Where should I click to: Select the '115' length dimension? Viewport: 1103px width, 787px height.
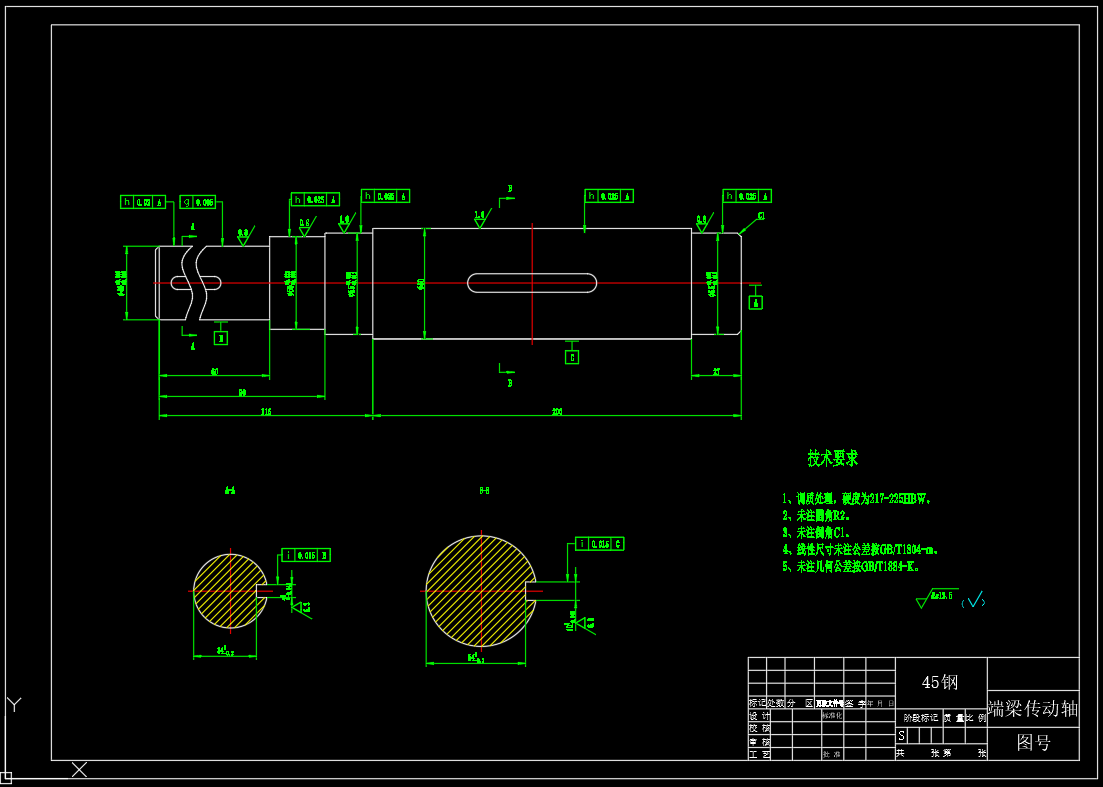266,411
